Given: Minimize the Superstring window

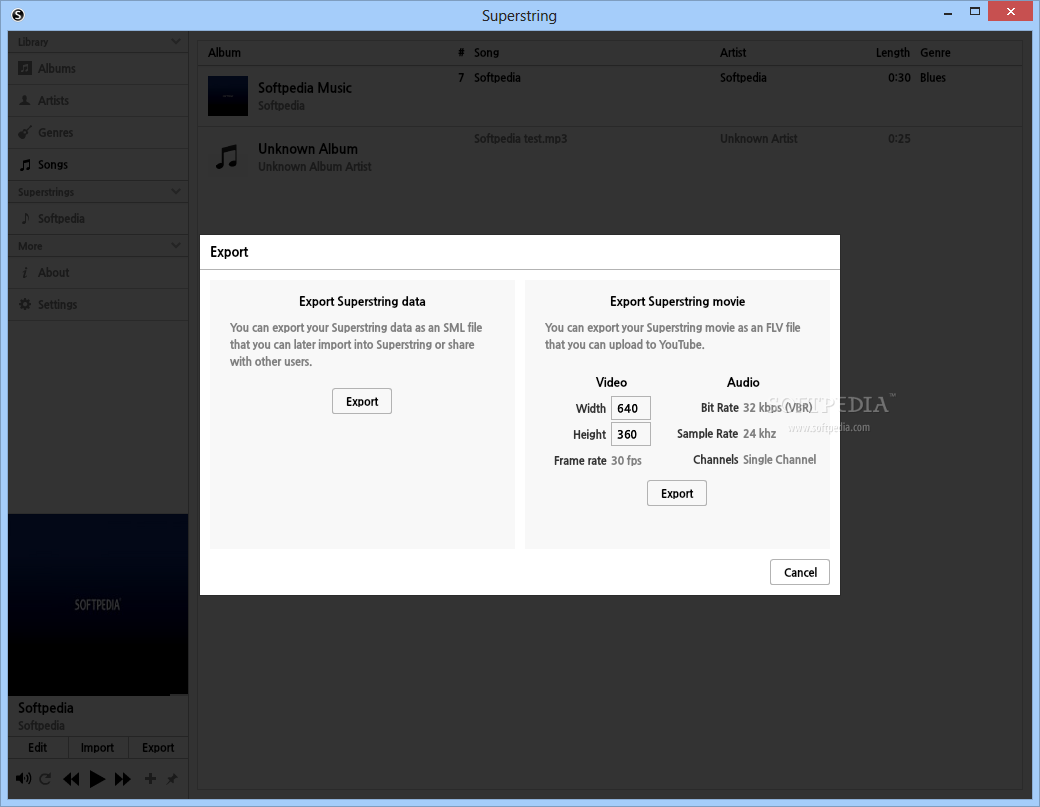Looking at the screenshot, I should [x=948, y=13].
